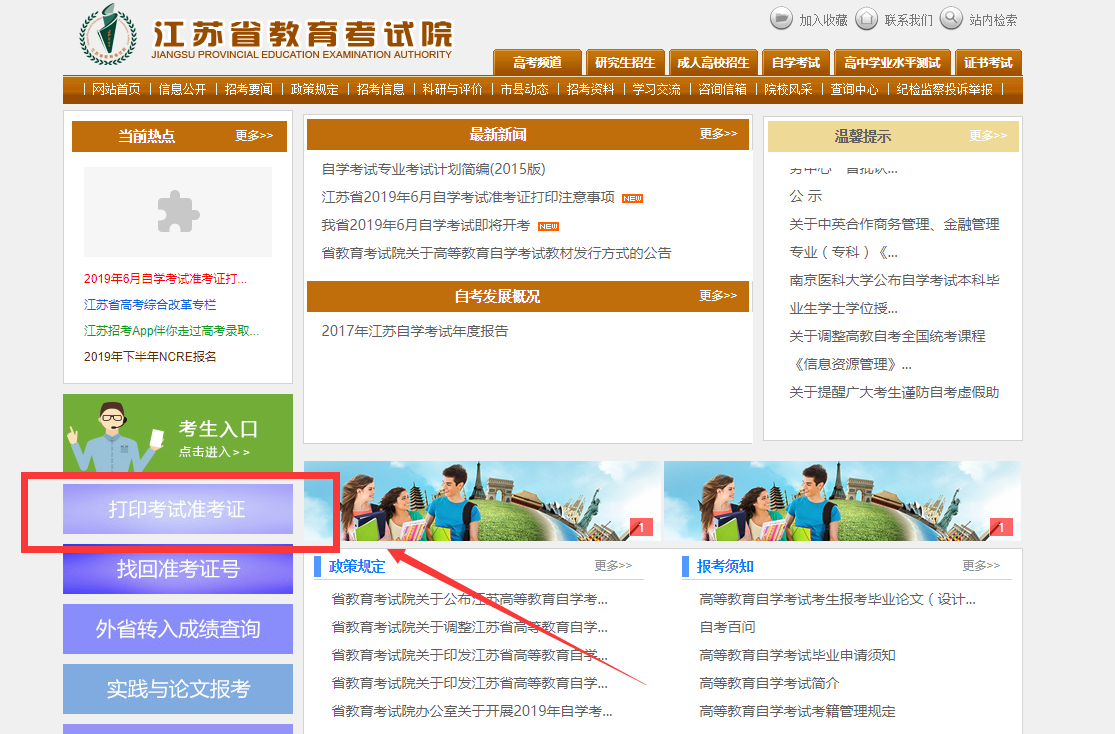Click the 加入收藏 bookmark icon
The image size is (1115, 734).
click(780, 19)
